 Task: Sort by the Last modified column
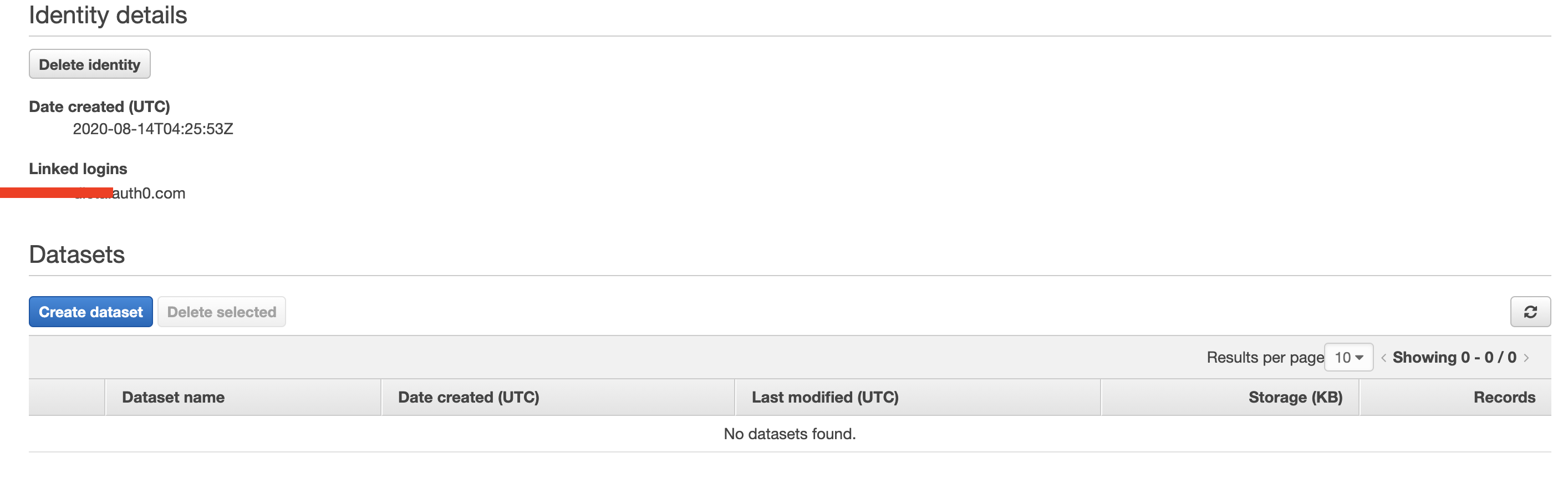[x=826, y=397]
